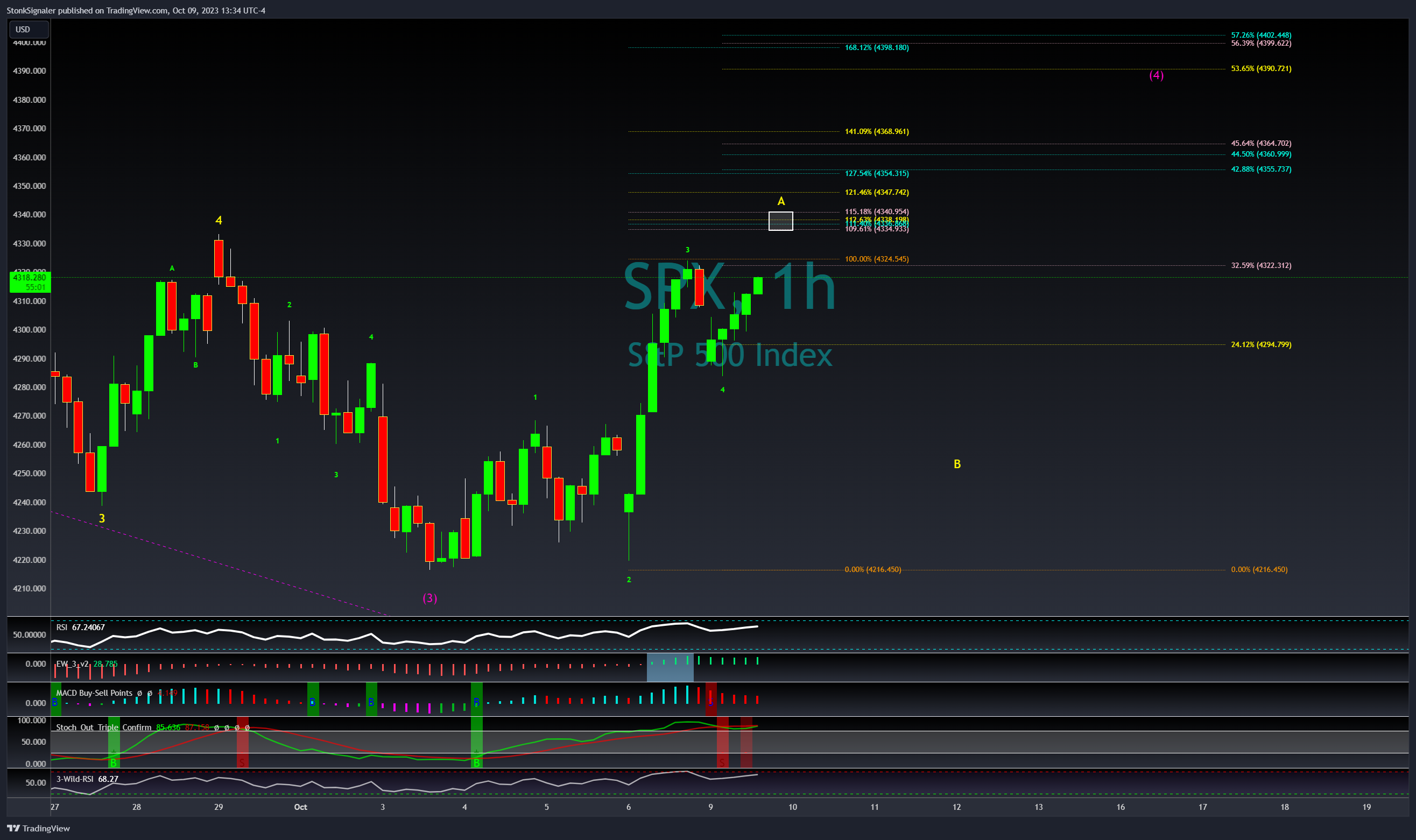The width and height of the screenshot is (1416, 840).
Task: Click the 27 label on the date axis
Action: 54,807
